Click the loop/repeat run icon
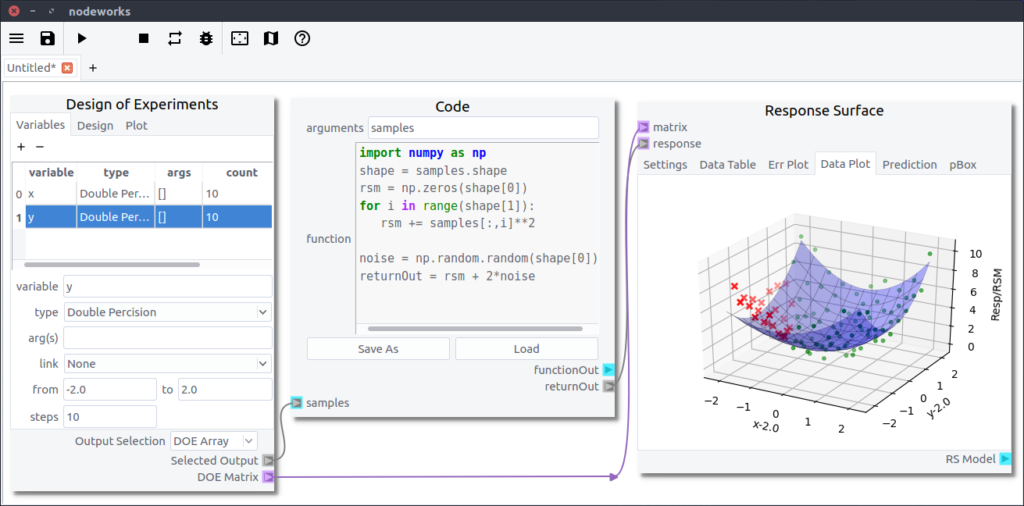 tap(175, 38)
